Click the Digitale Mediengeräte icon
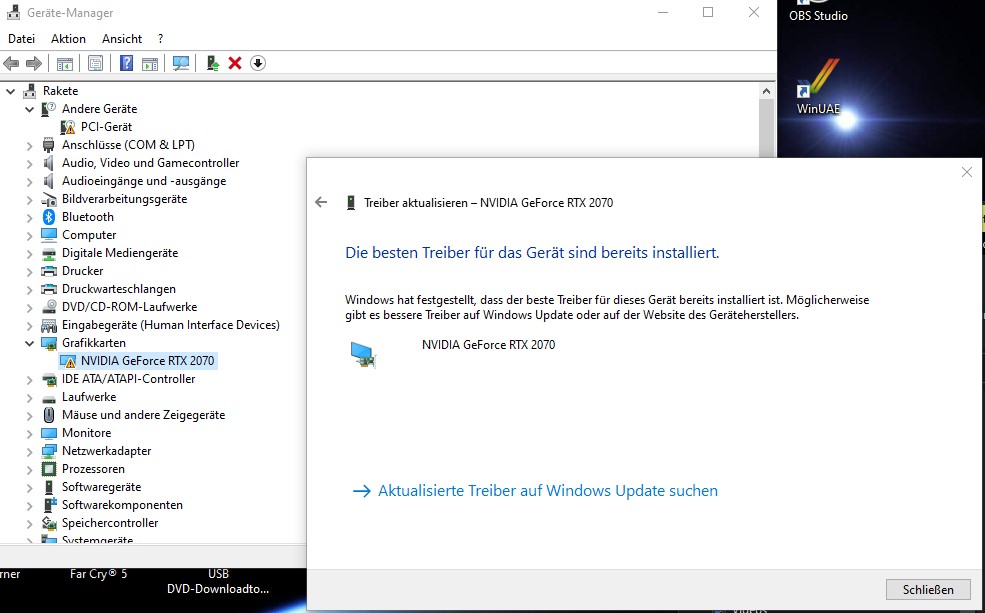The width and height of the screenshot is (985, 613). [48, 253]
